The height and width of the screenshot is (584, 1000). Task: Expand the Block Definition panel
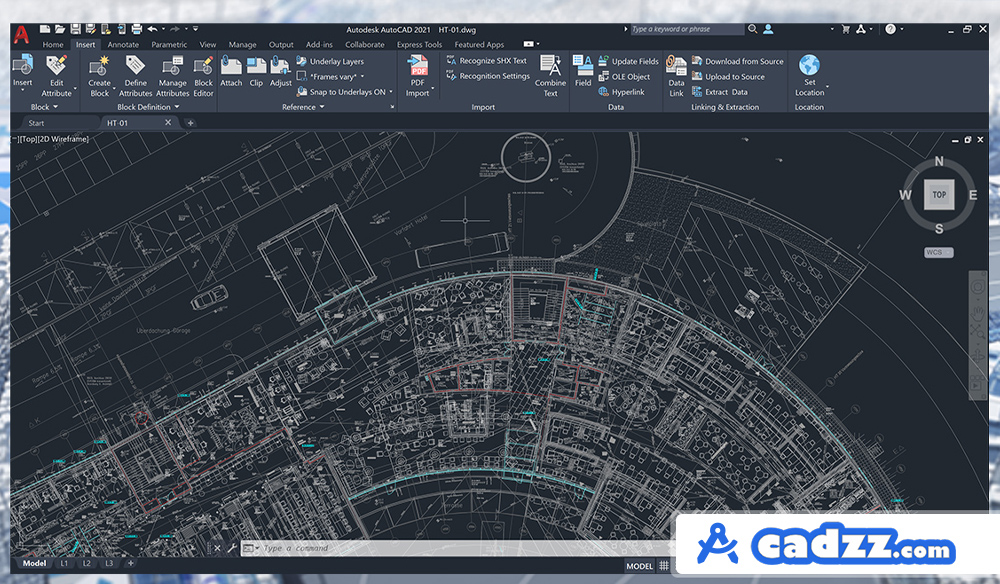click(x=148, y=107)
